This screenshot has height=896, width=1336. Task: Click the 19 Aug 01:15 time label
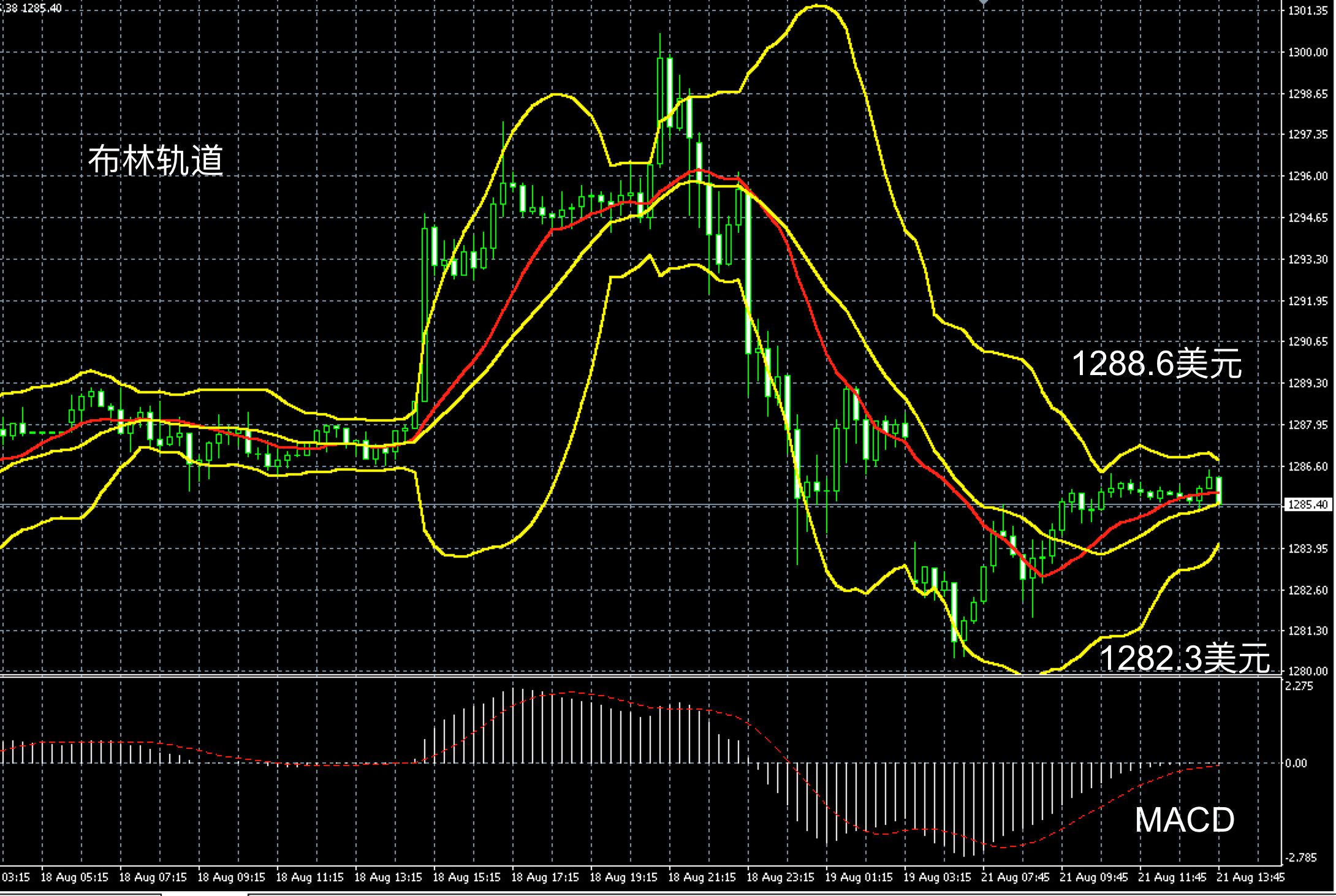point(859,877)
